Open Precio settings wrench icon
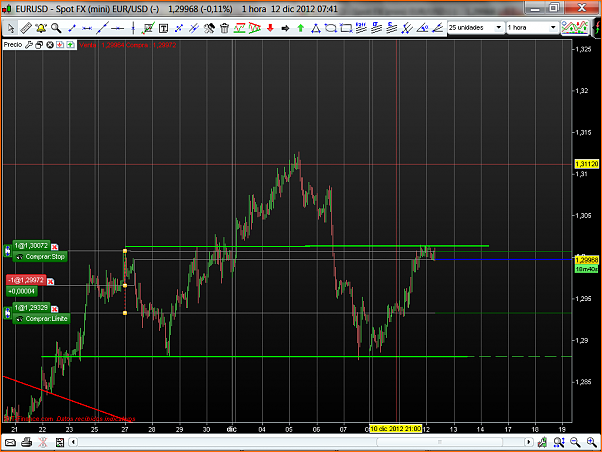The image size is (602, 452). [x=29, y=45]
